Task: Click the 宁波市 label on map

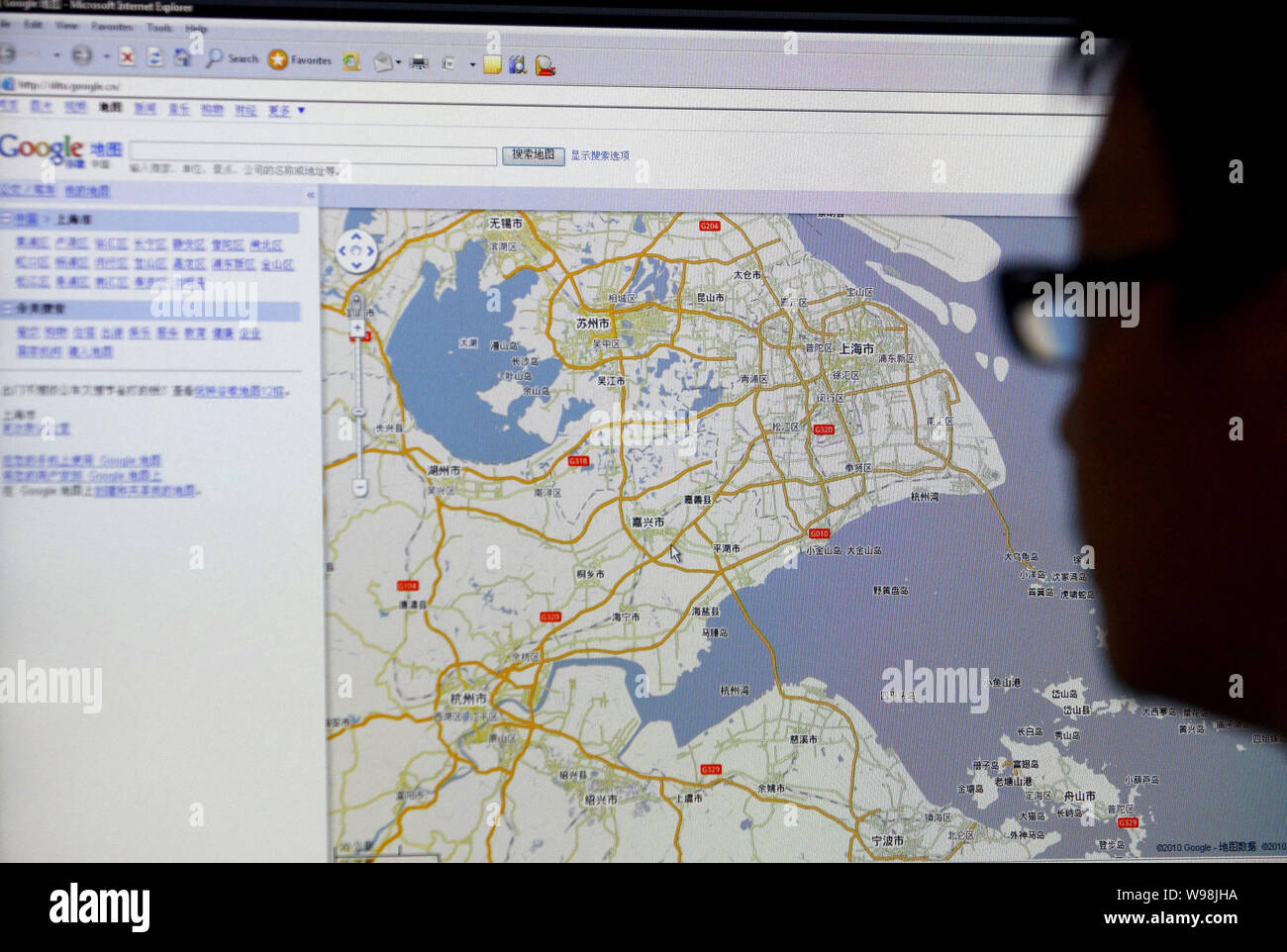Action: tap(887, 840)
